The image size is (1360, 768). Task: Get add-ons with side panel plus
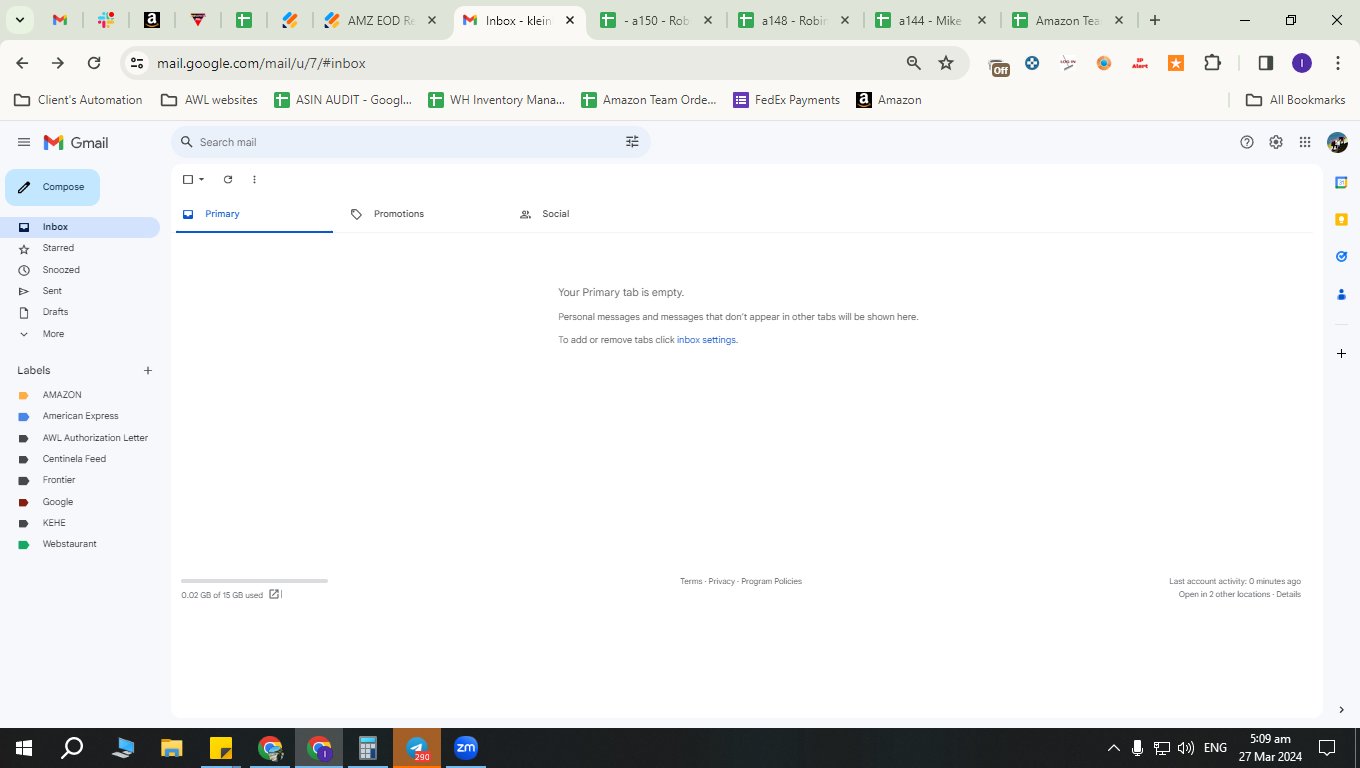coord(1342,354)
